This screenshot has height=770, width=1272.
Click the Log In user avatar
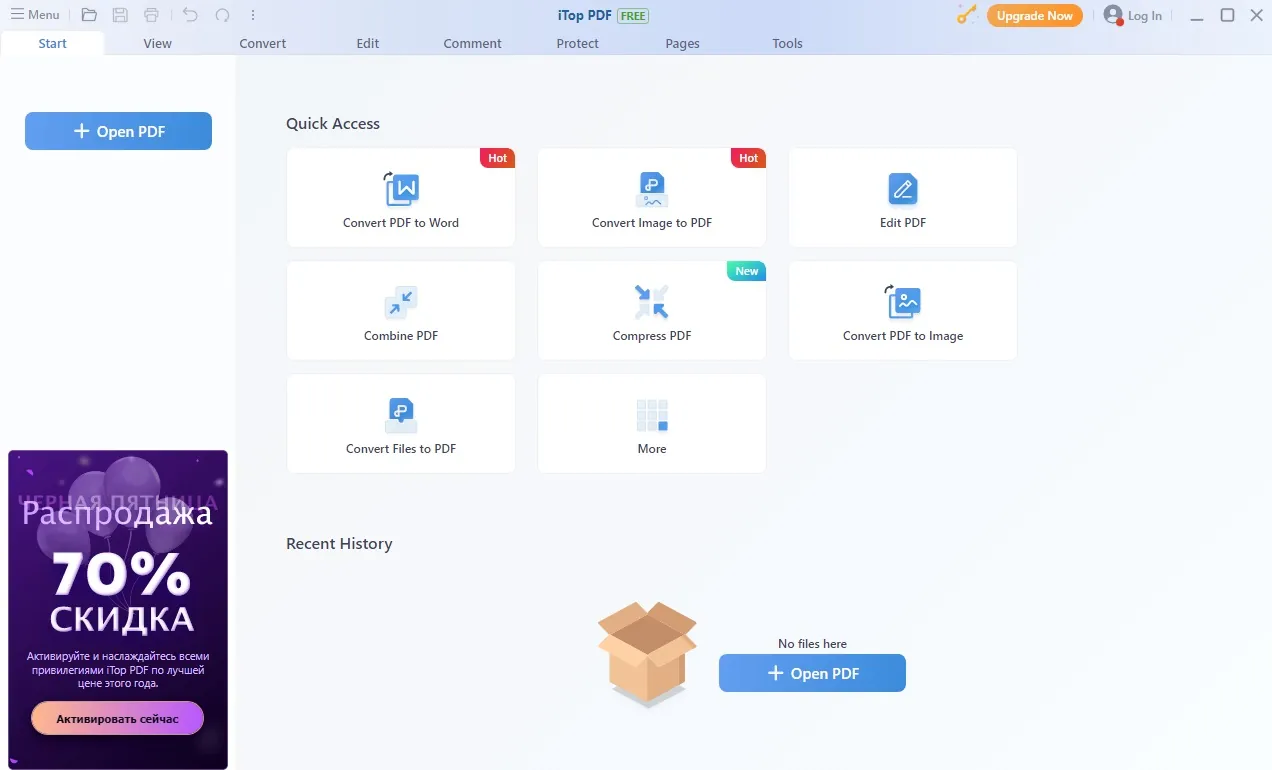(1113, 15)
